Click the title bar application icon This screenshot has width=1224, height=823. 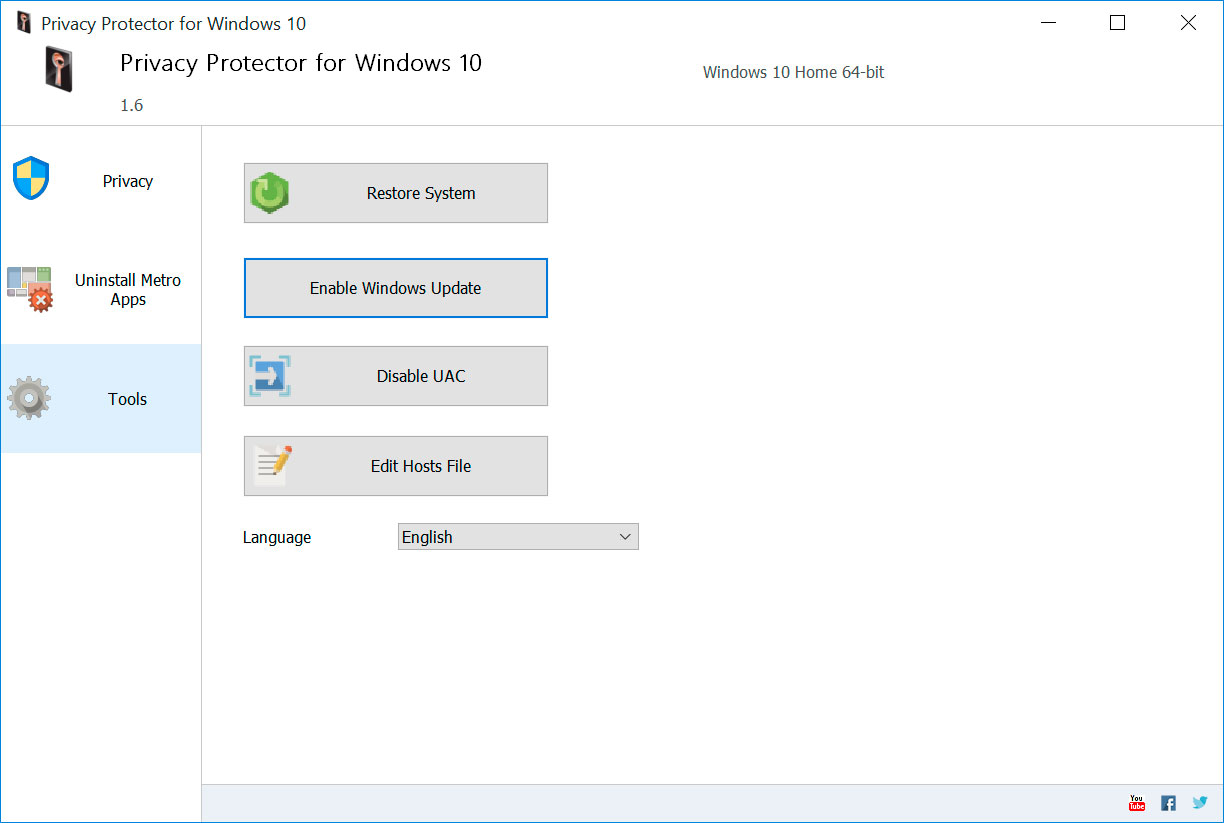click(25, 22)
